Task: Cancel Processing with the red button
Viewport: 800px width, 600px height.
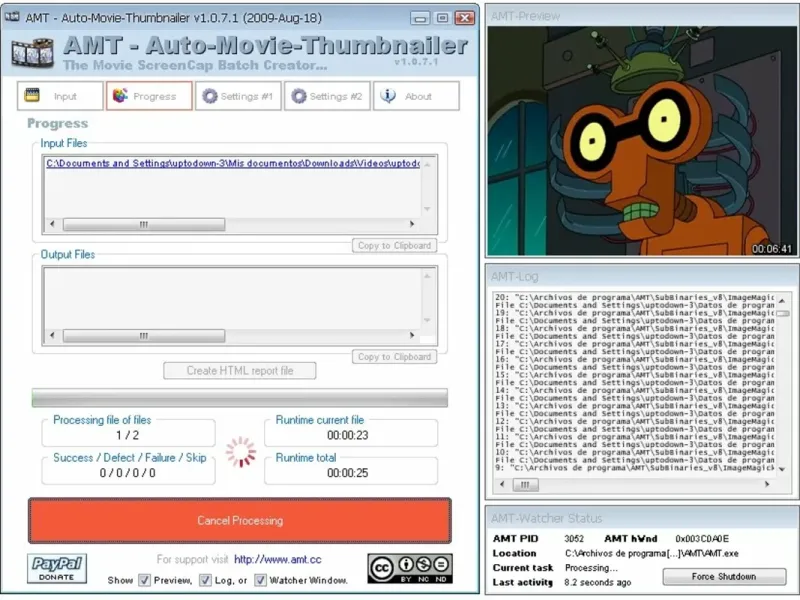Action: (x=240, y=520)
